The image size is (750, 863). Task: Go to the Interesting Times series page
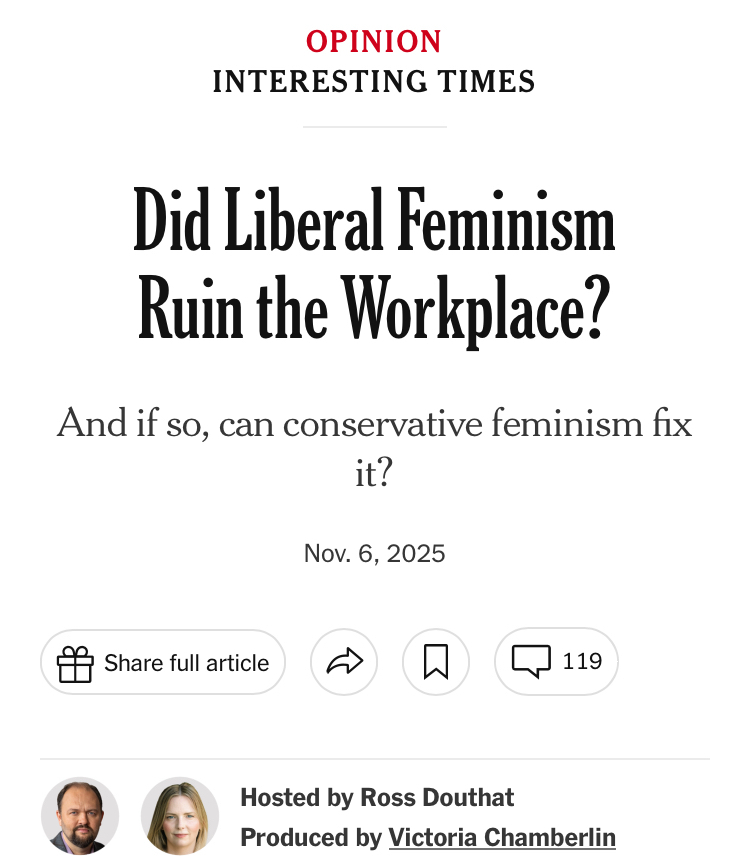(x=374, y=81)
